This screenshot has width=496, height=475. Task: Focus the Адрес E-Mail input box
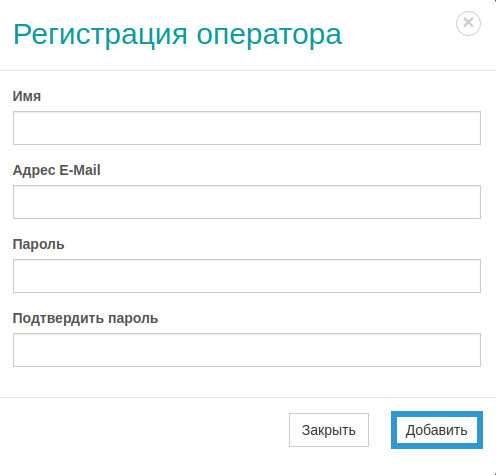point(247,202)
